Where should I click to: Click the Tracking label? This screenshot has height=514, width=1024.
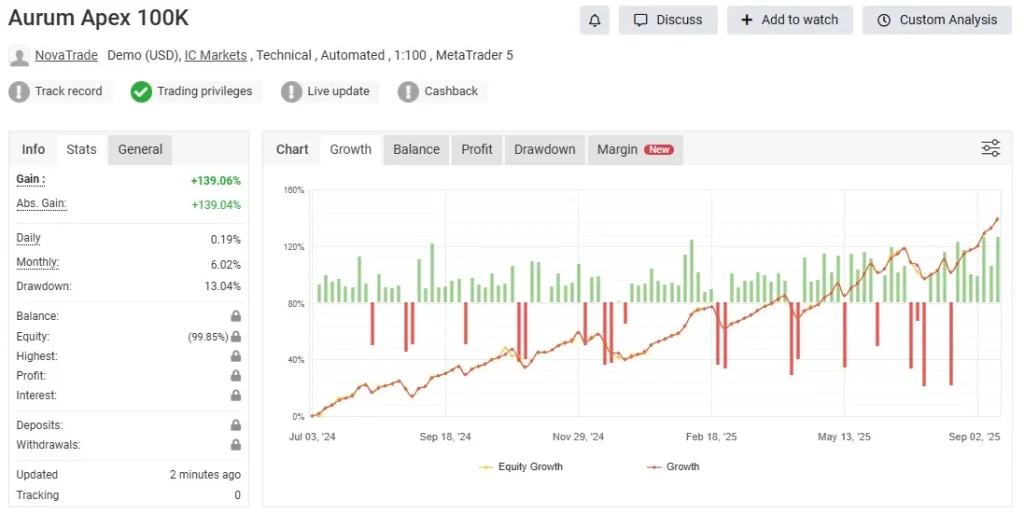pos(37,495)
